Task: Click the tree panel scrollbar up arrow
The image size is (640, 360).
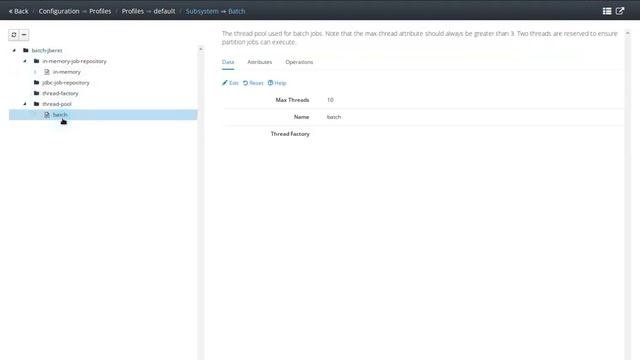Action: click(x=200, y=49)
